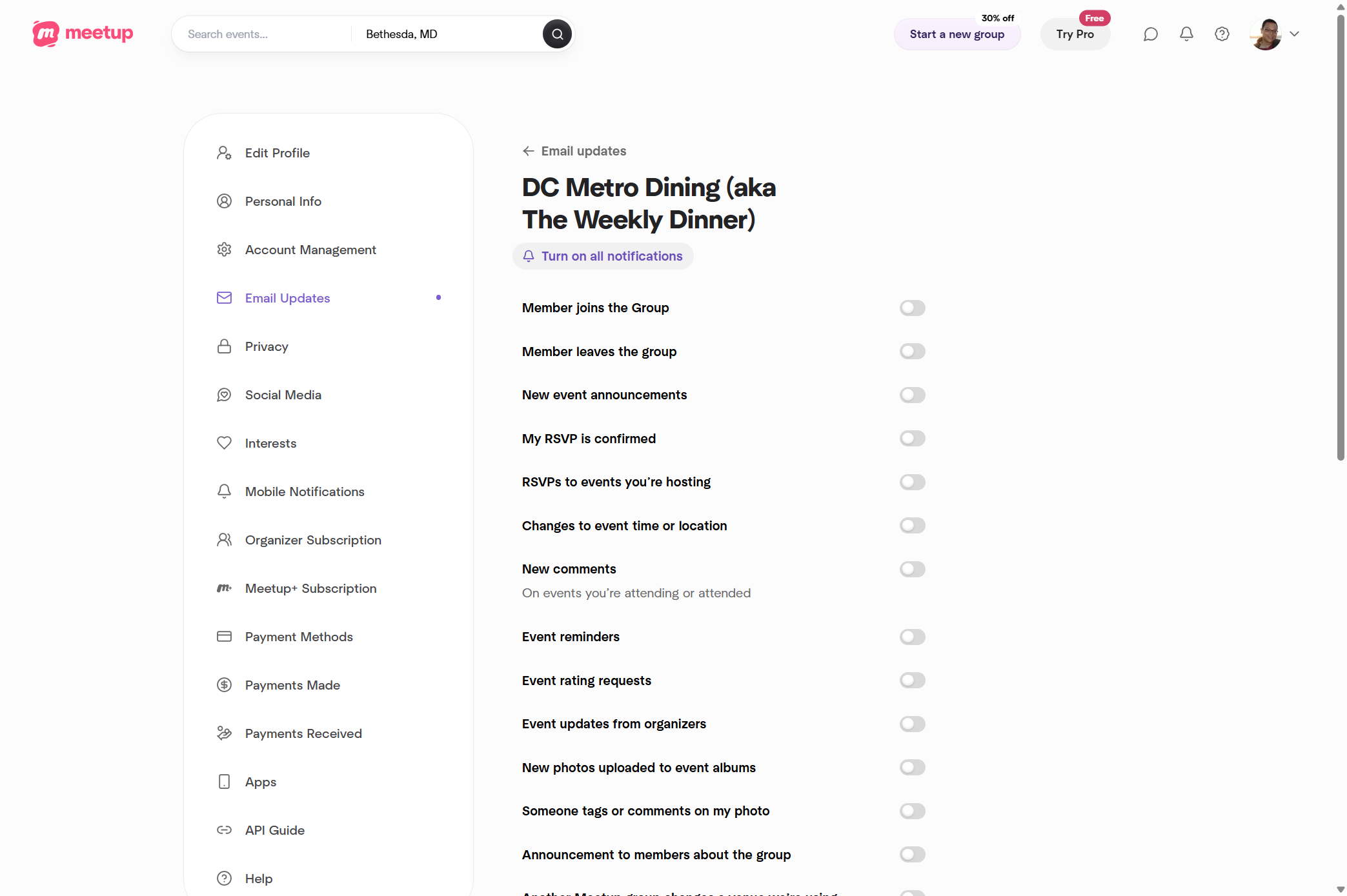Change the Bethesda, MD location field
The height and width of the screenshot is (896, 1347).
446,34
